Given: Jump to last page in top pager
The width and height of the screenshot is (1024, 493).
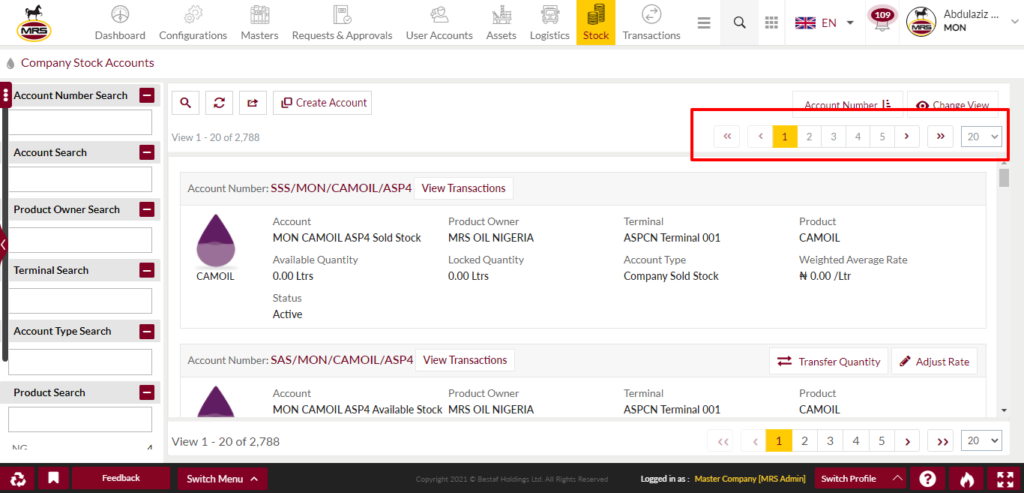Looking at the screenshot, I should (940, 136).
